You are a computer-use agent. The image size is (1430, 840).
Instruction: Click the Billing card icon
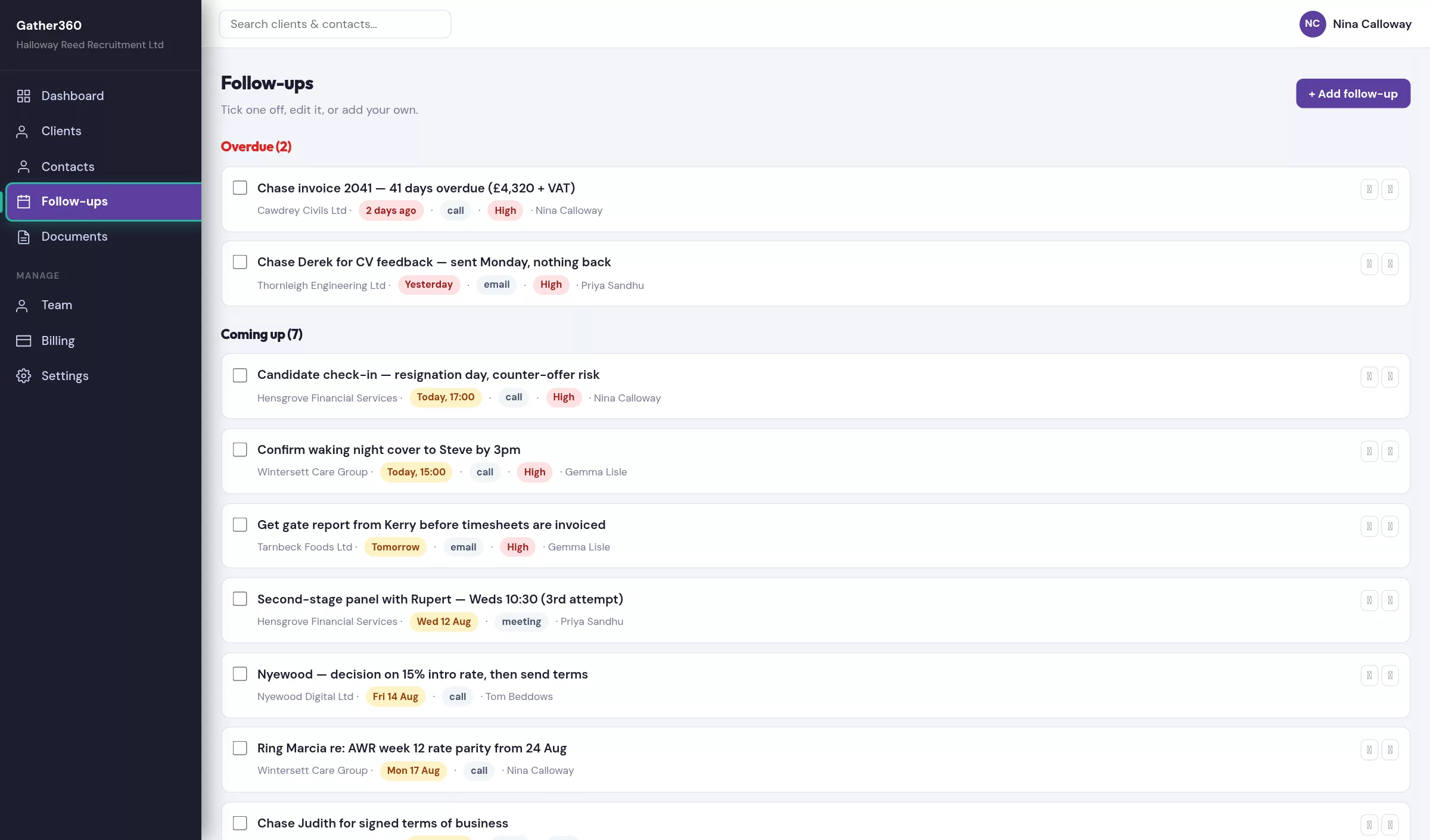[x=23, y=341]
